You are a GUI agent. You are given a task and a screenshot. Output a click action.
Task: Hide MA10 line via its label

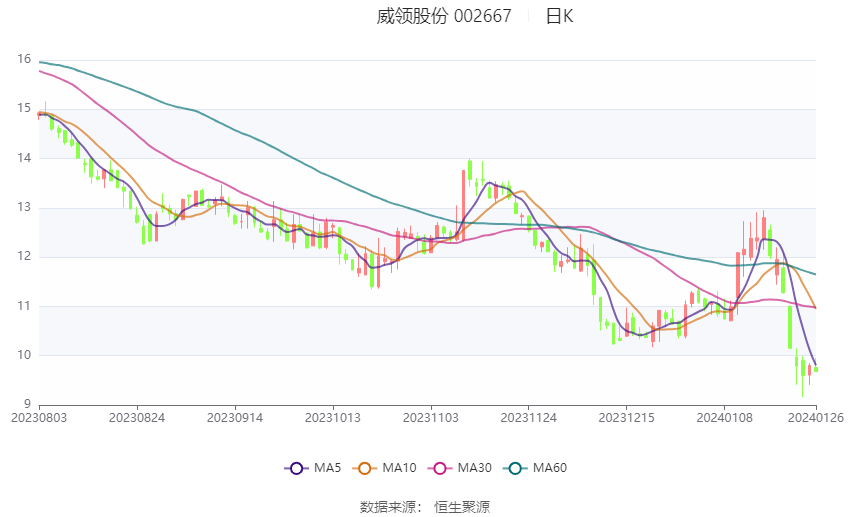pyautogui.click(x=399, y=468)
